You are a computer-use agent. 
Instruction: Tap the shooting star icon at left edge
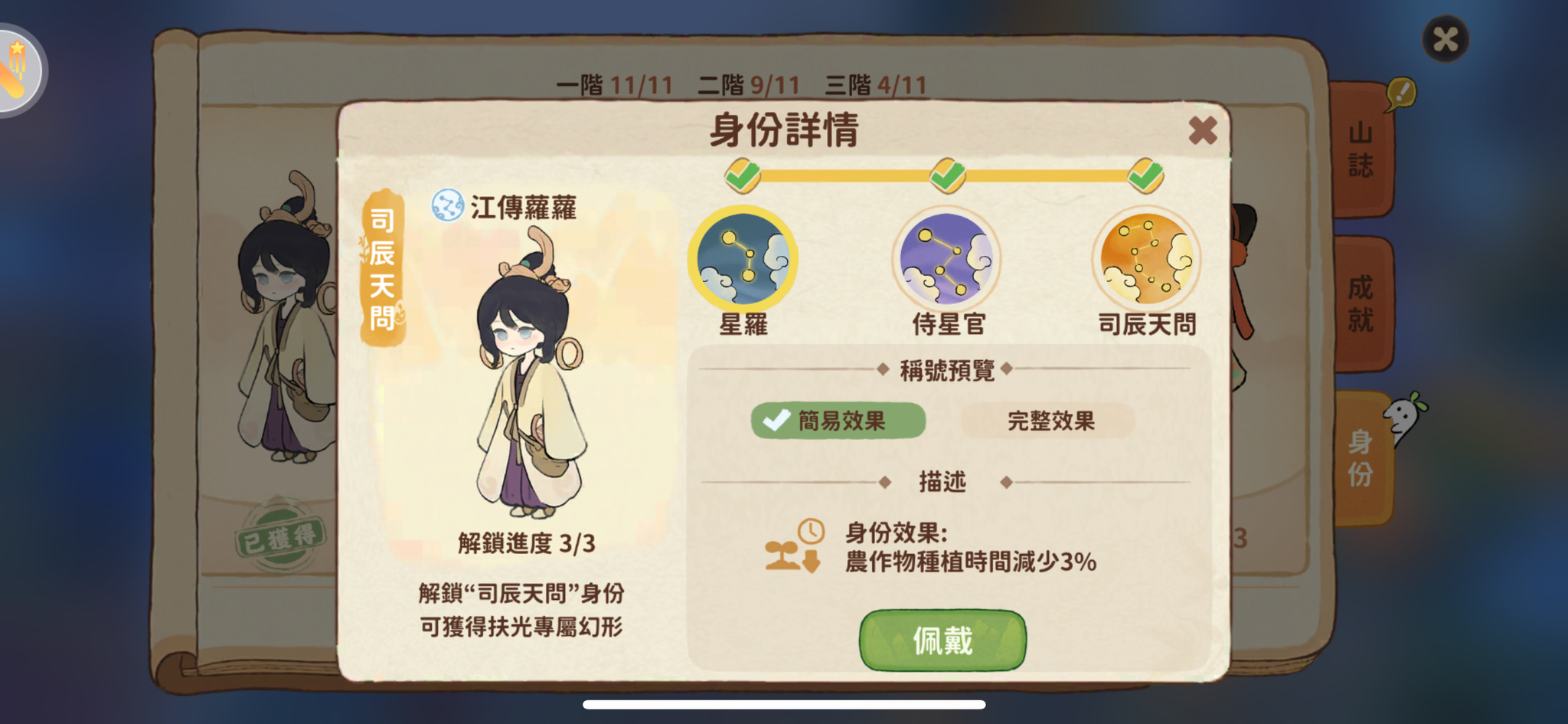[x=17, y=70]
